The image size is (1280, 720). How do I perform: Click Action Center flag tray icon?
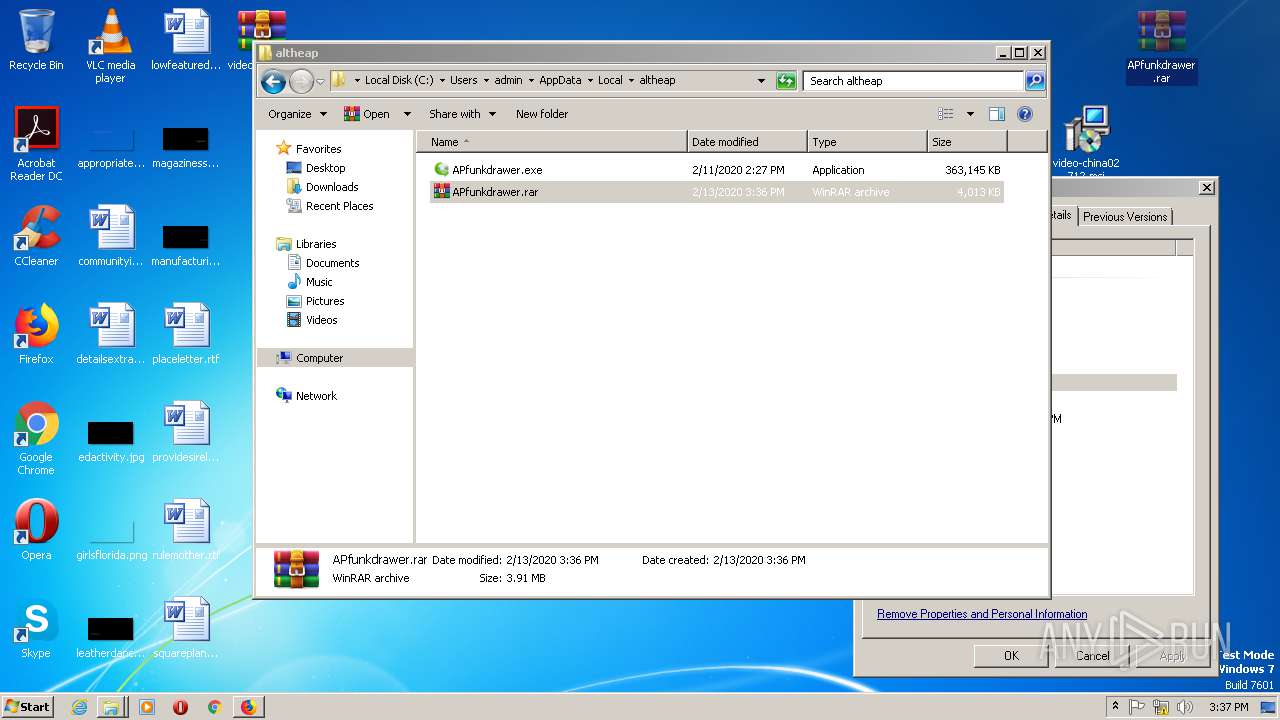point(1137,707)
